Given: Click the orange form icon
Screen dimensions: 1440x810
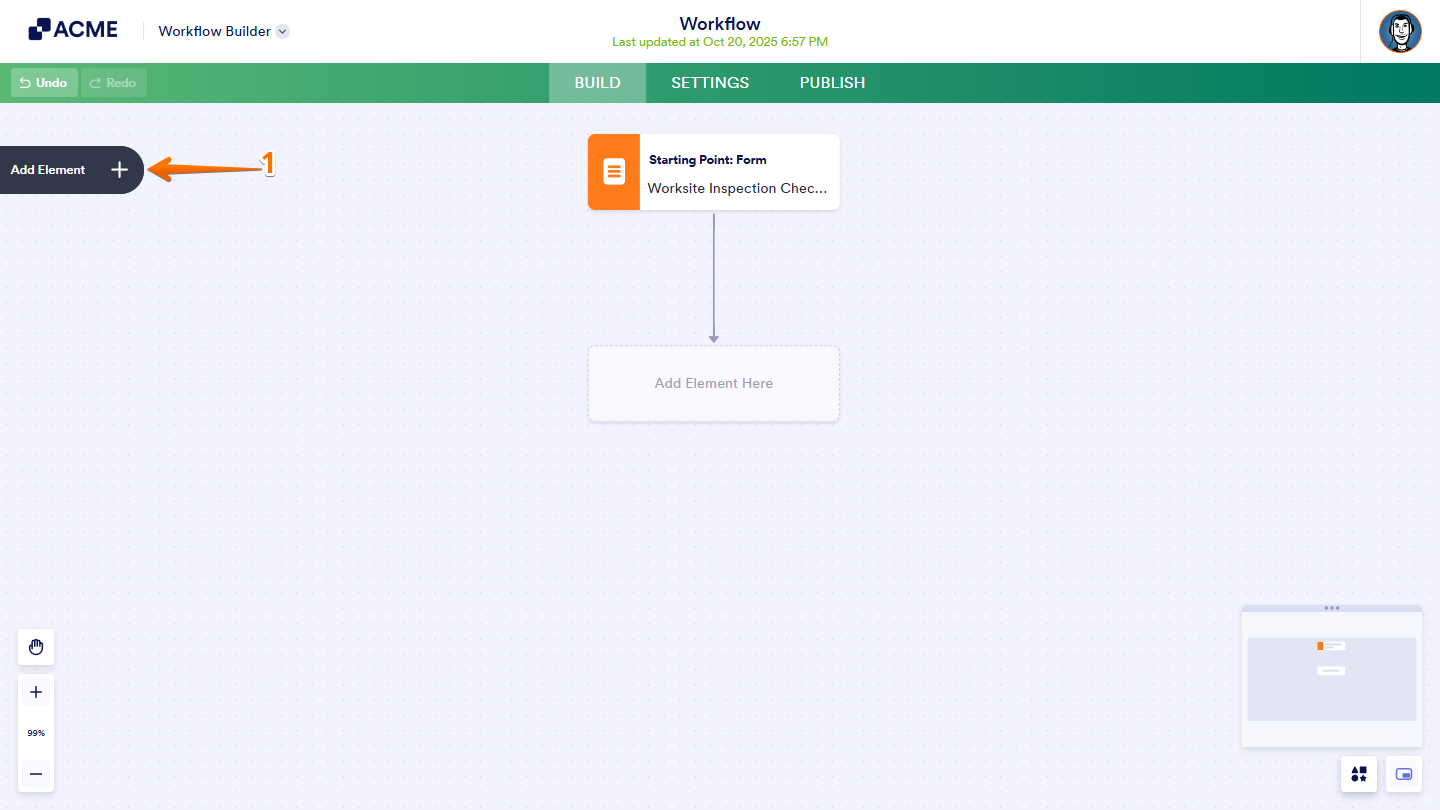Looking at the screenshot, I should (x=614, y=172).
